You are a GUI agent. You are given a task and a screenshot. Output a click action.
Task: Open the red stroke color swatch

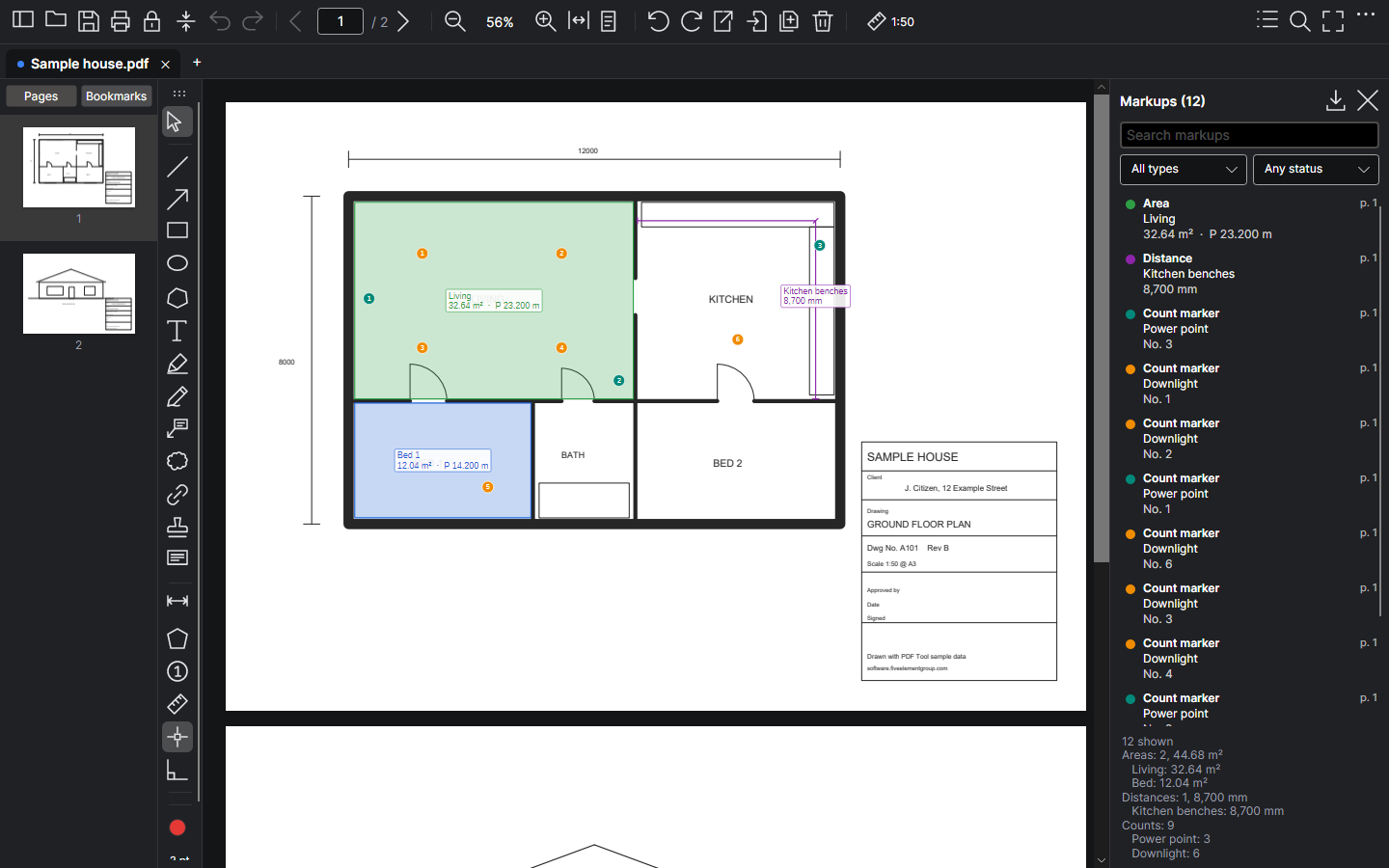177,827
